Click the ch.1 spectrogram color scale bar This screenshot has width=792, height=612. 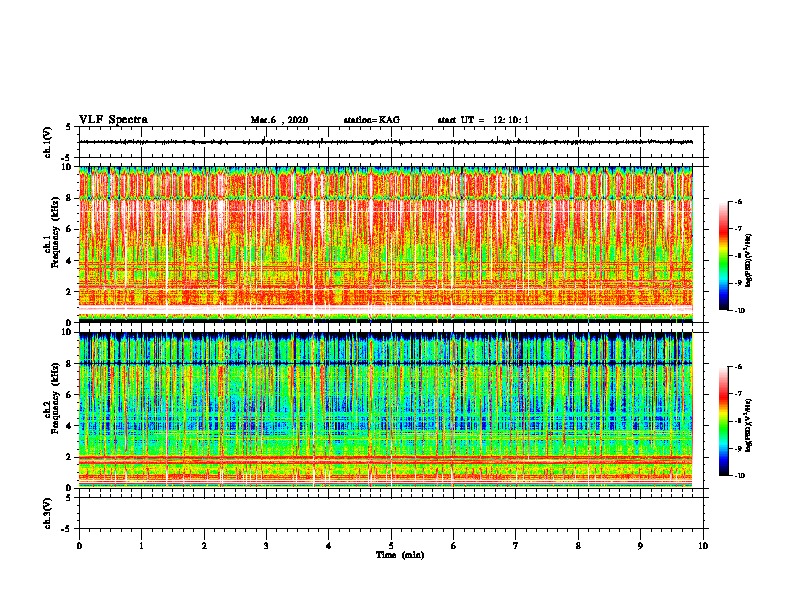724,256
